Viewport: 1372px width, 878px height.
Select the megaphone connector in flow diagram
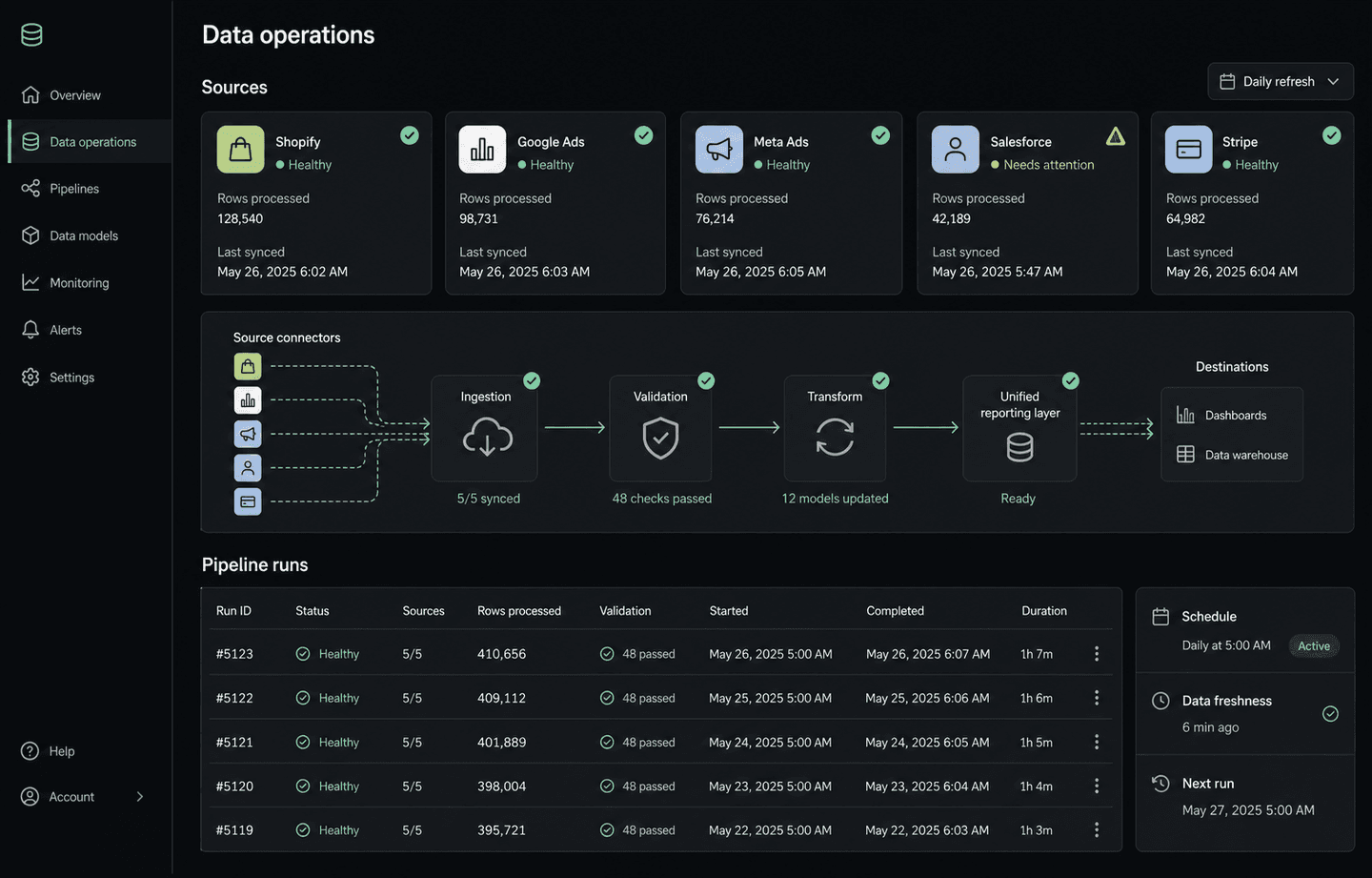(x=248, y=434)
